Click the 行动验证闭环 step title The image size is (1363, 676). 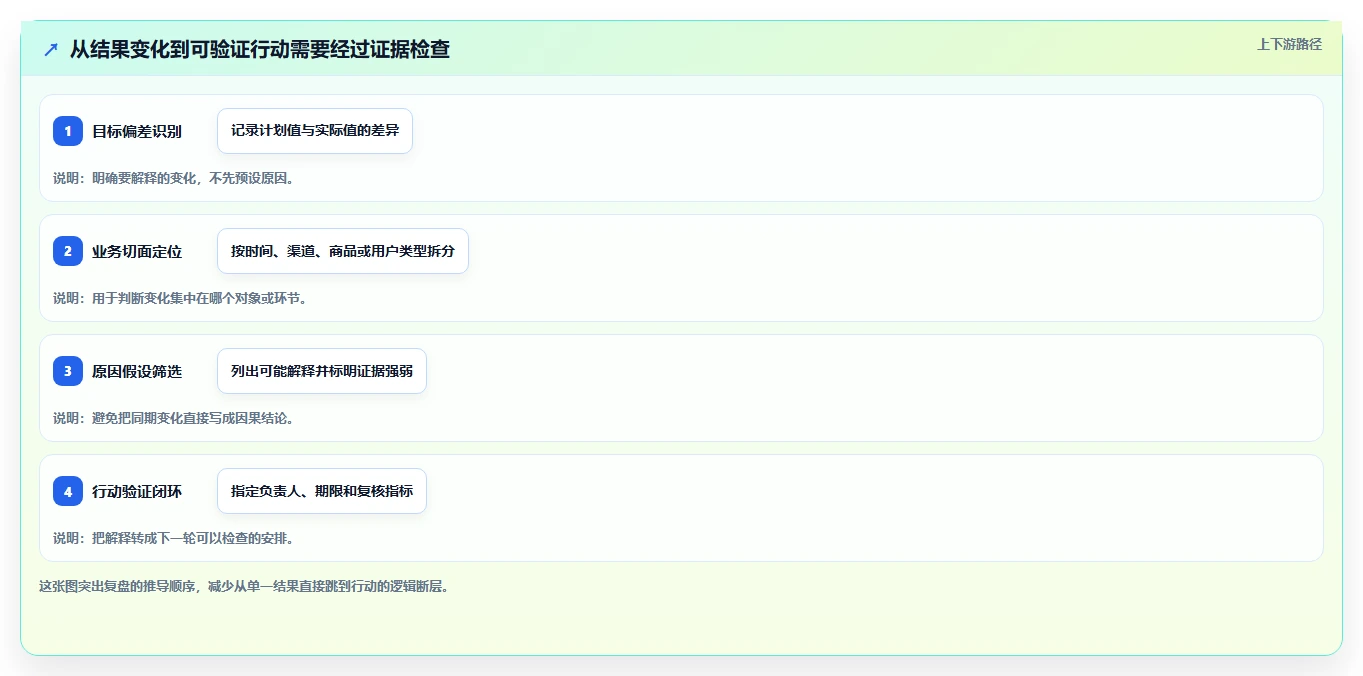[x=137, y=491]
